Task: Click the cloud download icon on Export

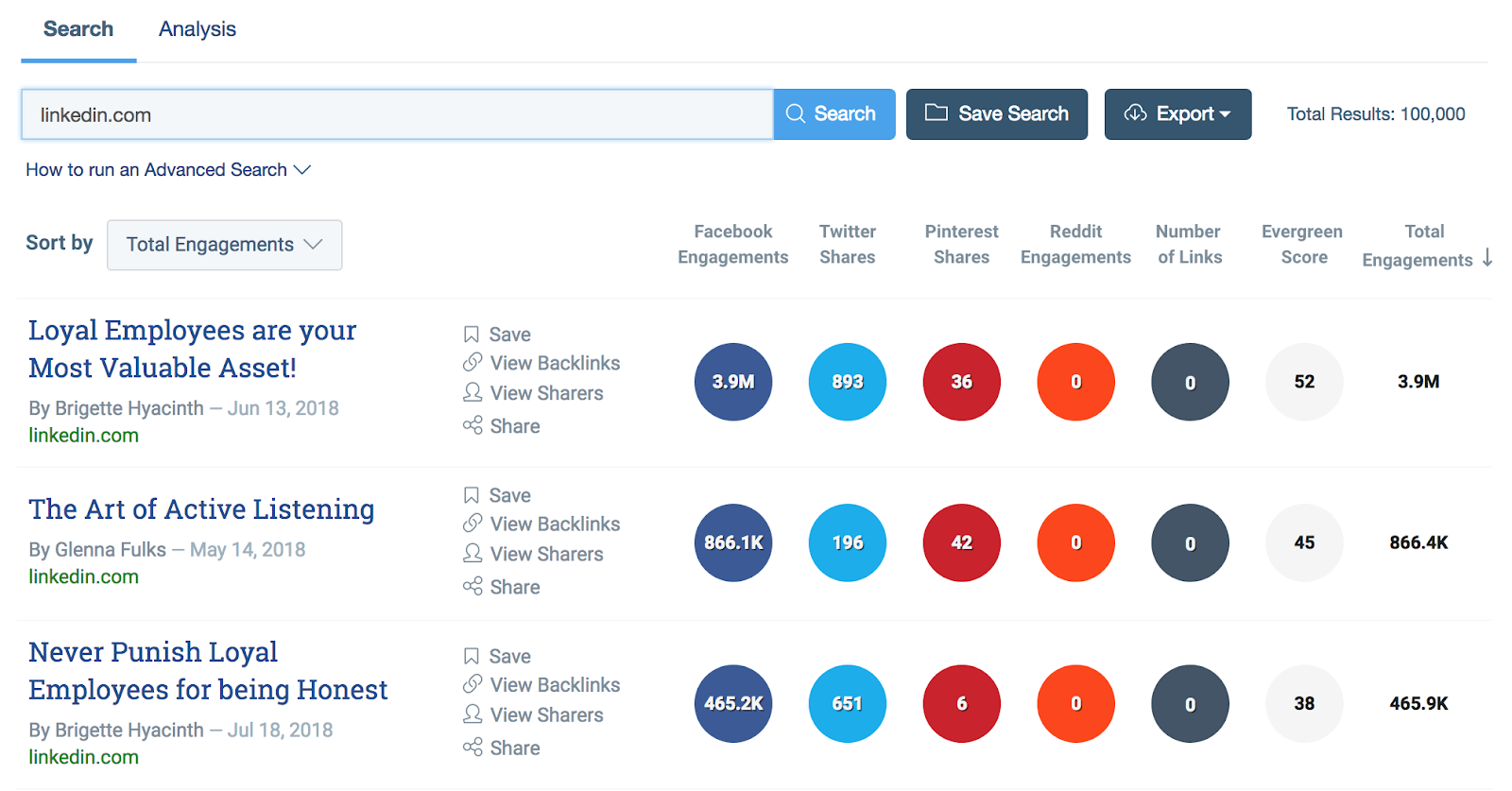Action: [1135, 113]
